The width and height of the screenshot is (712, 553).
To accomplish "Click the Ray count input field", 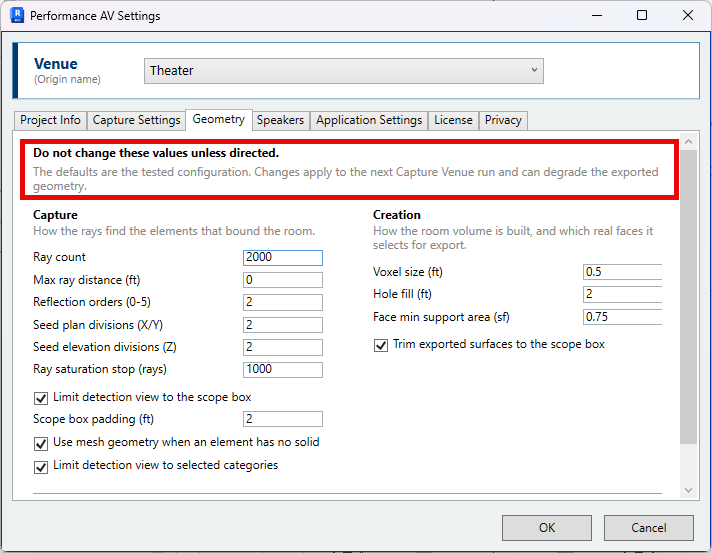I will pos(282,257).
